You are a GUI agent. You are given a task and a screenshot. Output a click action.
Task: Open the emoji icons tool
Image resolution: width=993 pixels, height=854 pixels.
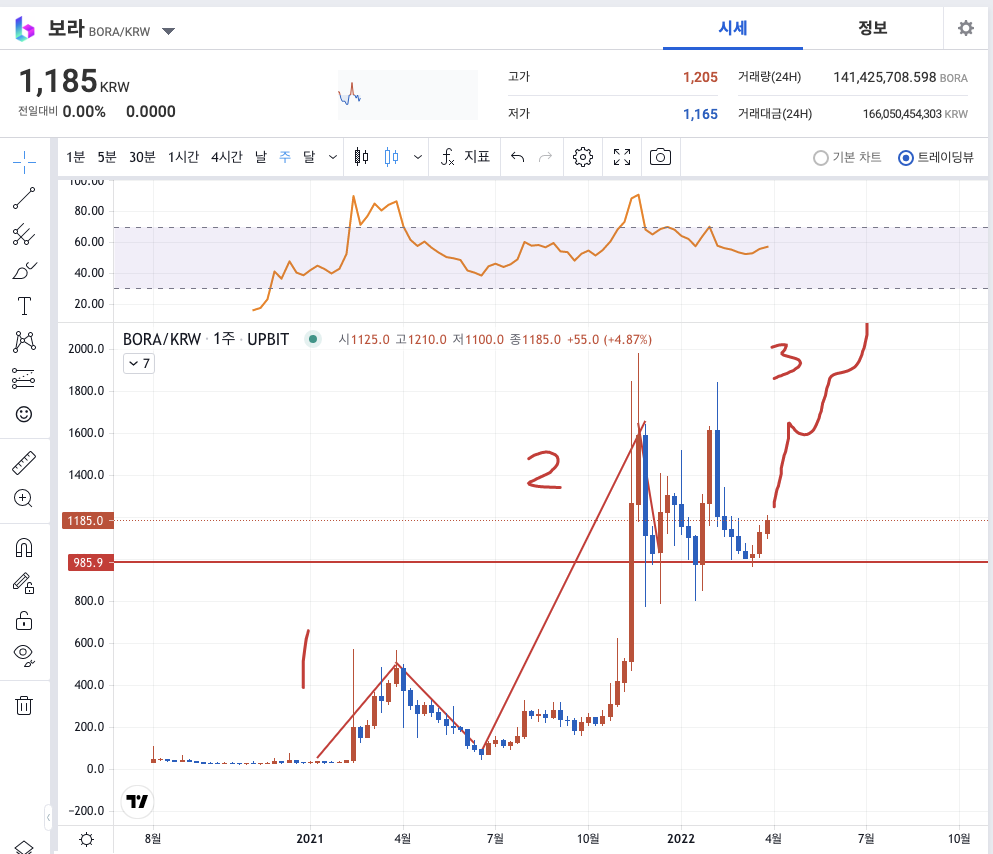24,414
